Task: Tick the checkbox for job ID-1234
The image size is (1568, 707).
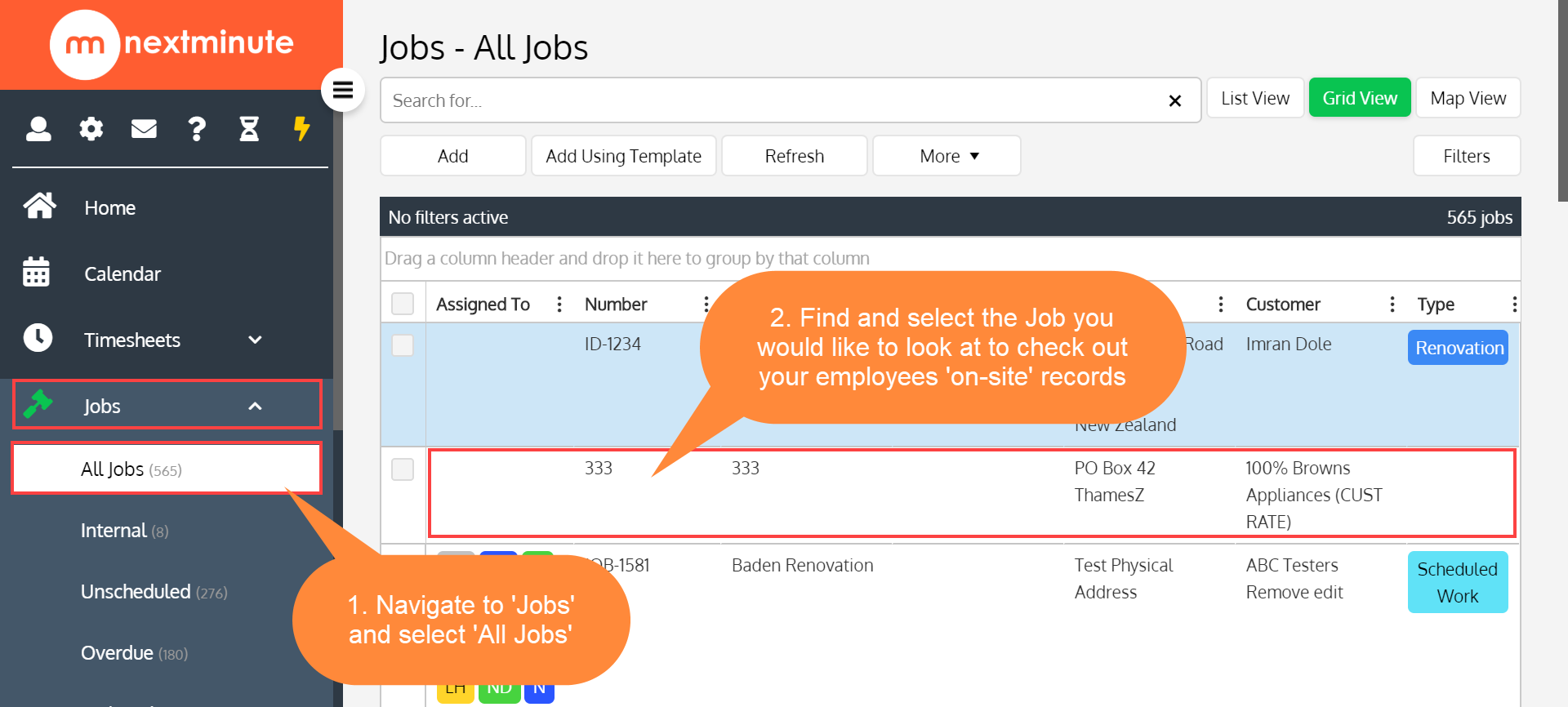Action: [x=403, y=345]
